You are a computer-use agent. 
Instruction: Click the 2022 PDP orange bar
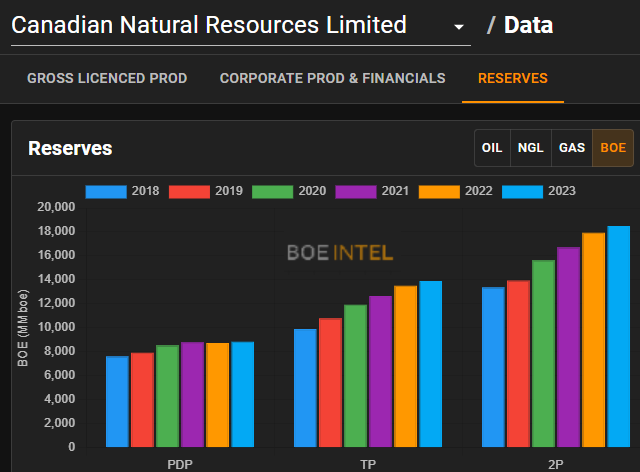click(x=218, y=395)
